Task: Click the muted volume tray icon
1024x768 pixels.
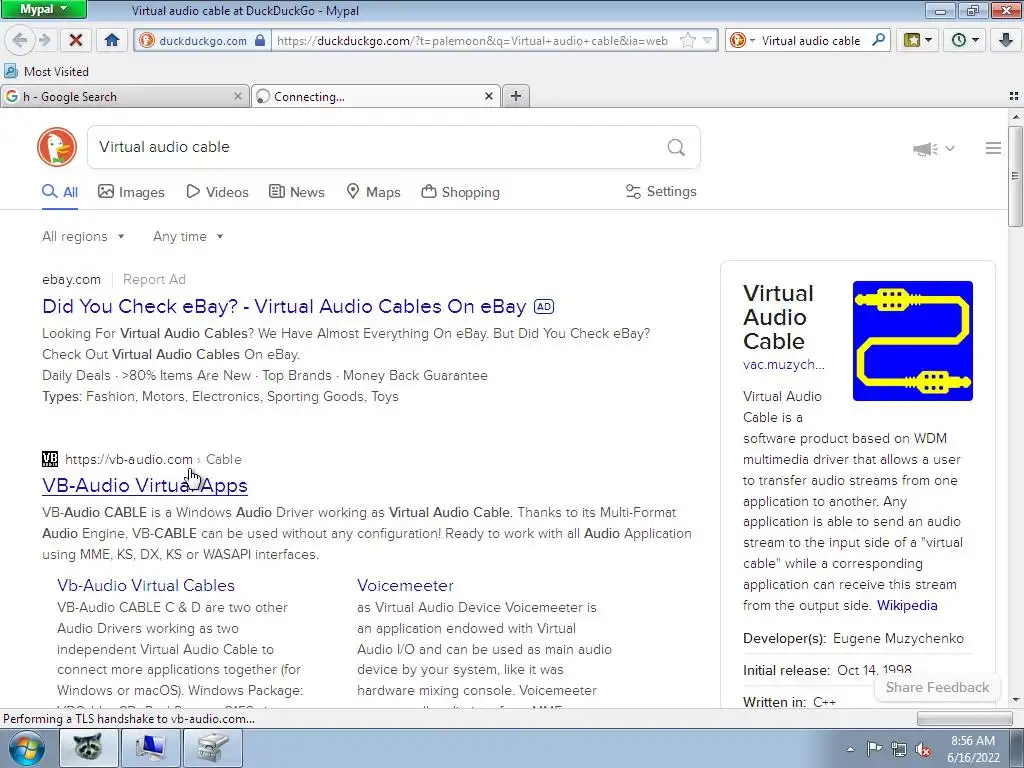Action: (922, 750)
